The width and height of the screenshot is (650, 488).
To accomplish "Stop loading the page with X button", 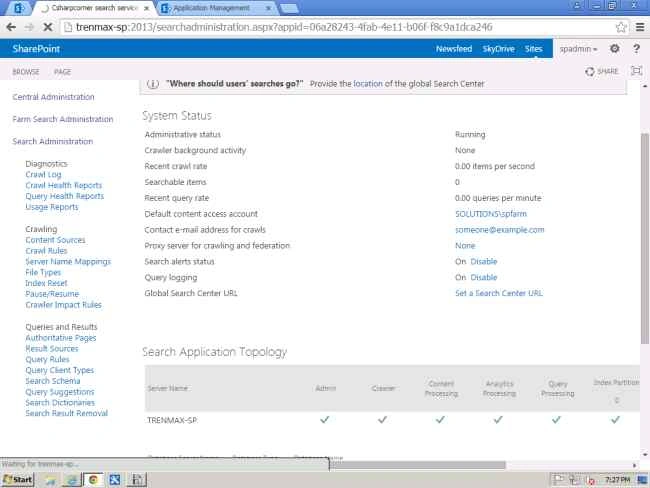I will coord(48,27).
